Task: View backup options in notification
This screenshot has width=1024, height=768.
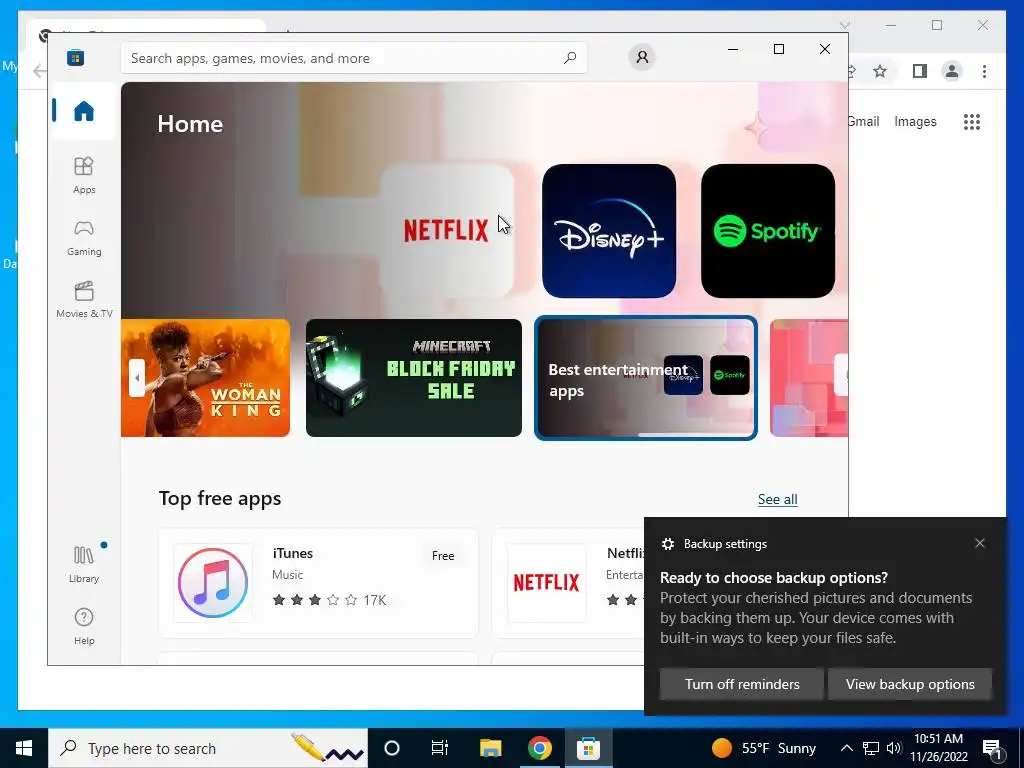Action: (x=910, y=684)
